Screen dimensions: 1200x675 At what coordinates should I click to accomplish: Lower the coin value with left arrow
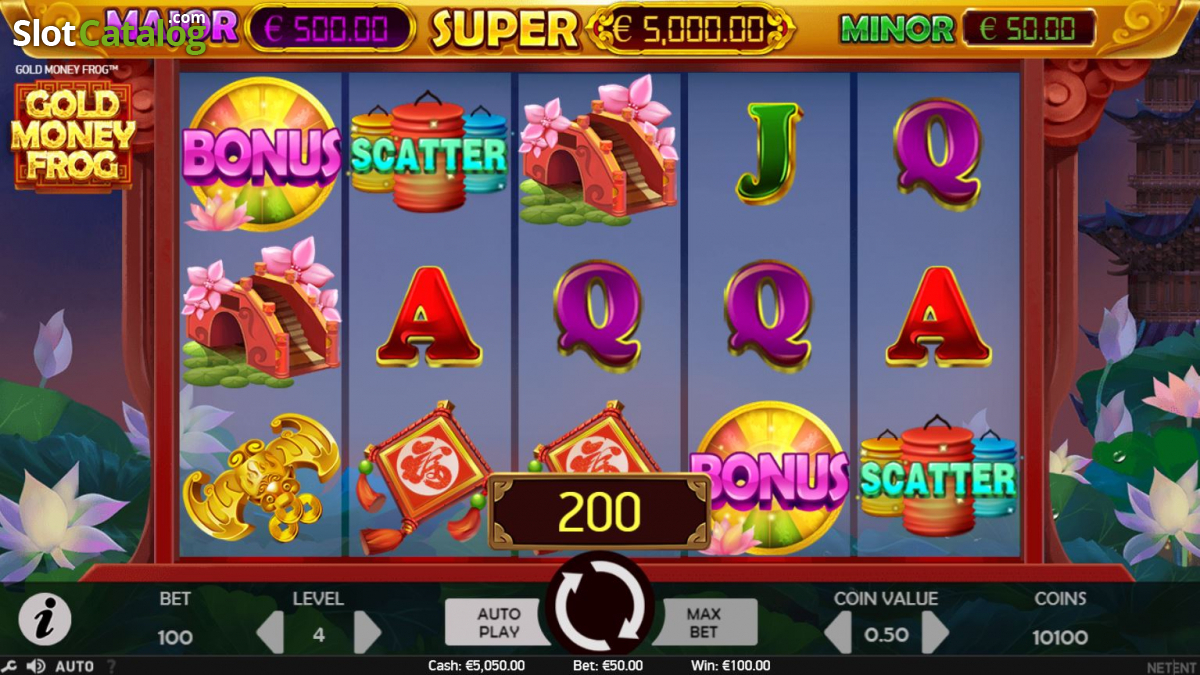pos(837,633)
